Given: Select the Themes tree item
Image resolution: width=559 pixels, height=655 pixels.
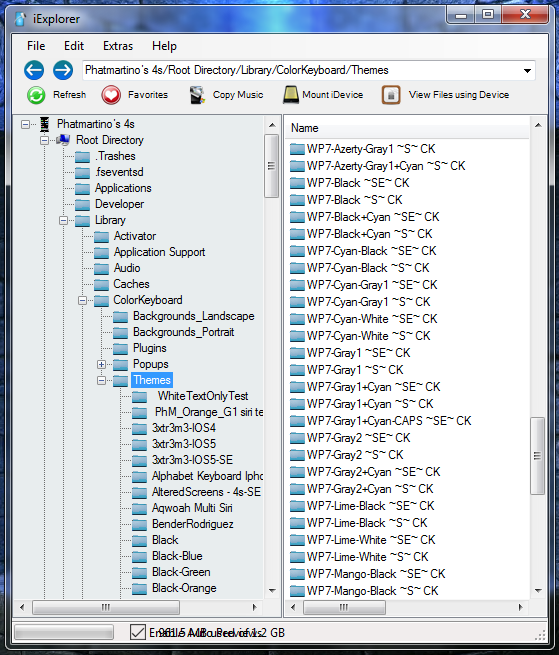Looking at the screenshot, I should point(152,380).
